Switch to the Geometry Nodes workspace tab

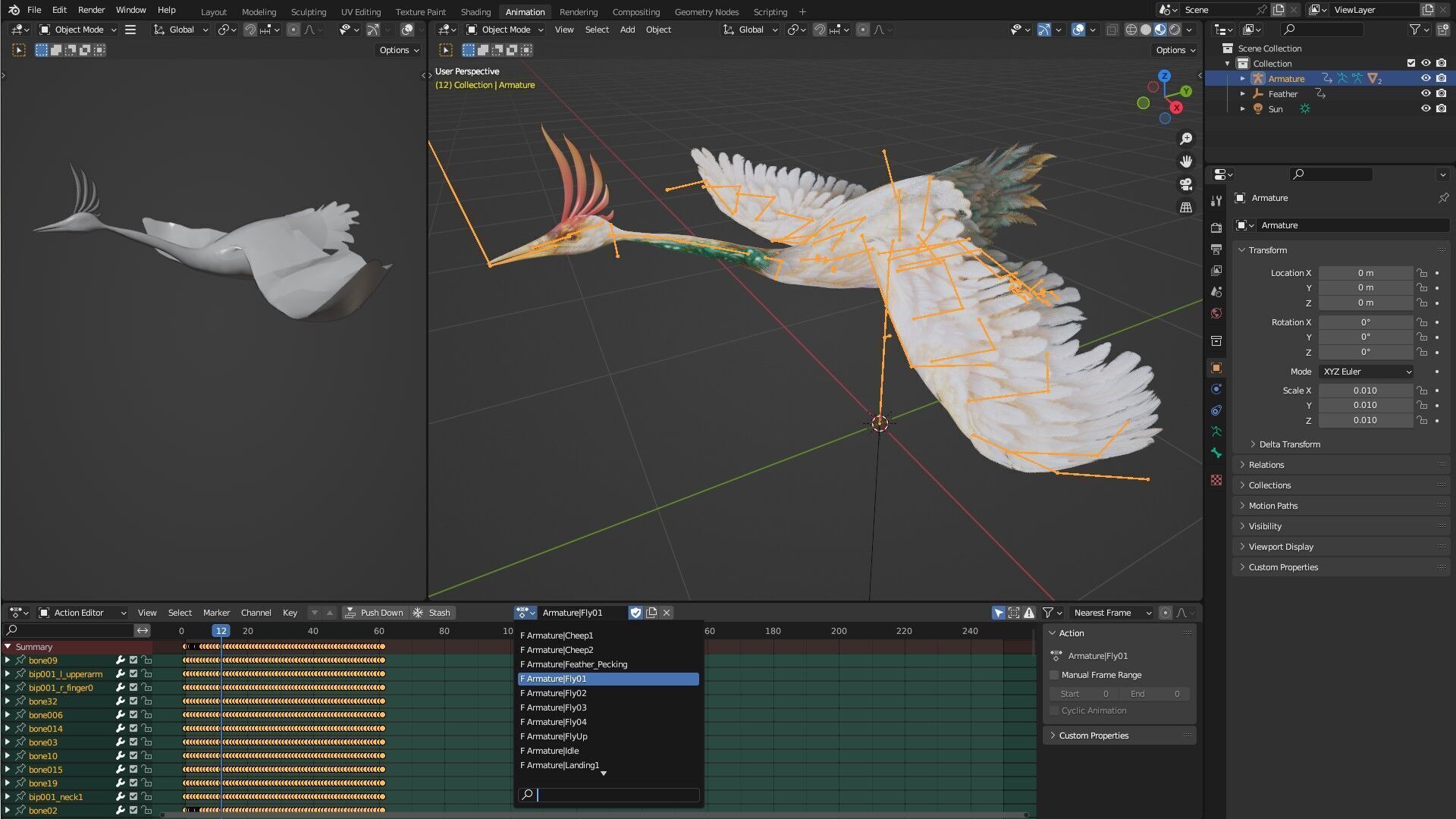tap(706, 12)
